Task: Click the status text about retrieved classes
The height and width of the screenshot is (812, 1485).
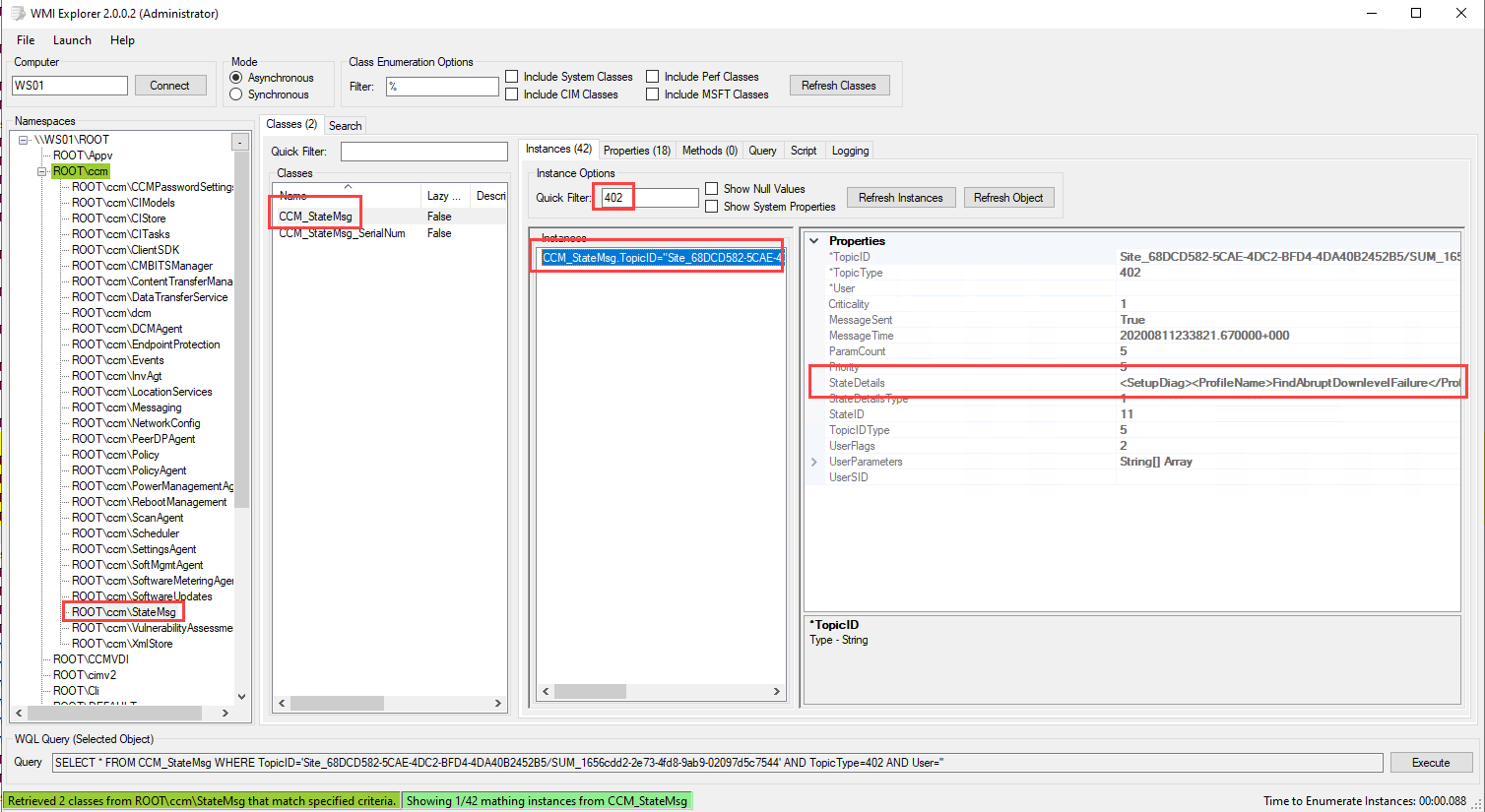Action: (x=202, y=801)
